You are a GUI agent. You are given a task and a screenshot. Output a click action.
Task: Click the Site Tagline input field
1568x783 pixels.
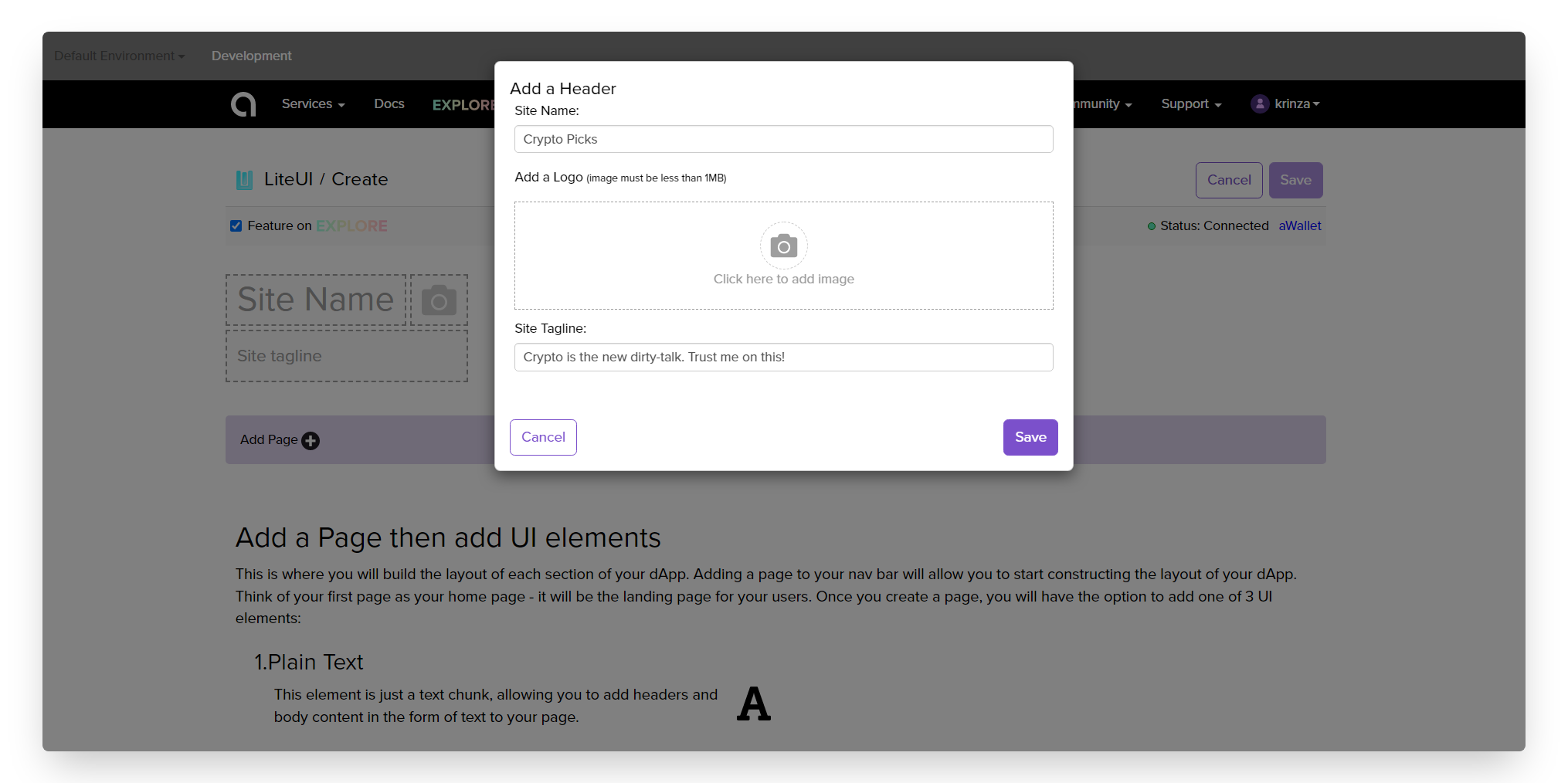tap(783, 357)
